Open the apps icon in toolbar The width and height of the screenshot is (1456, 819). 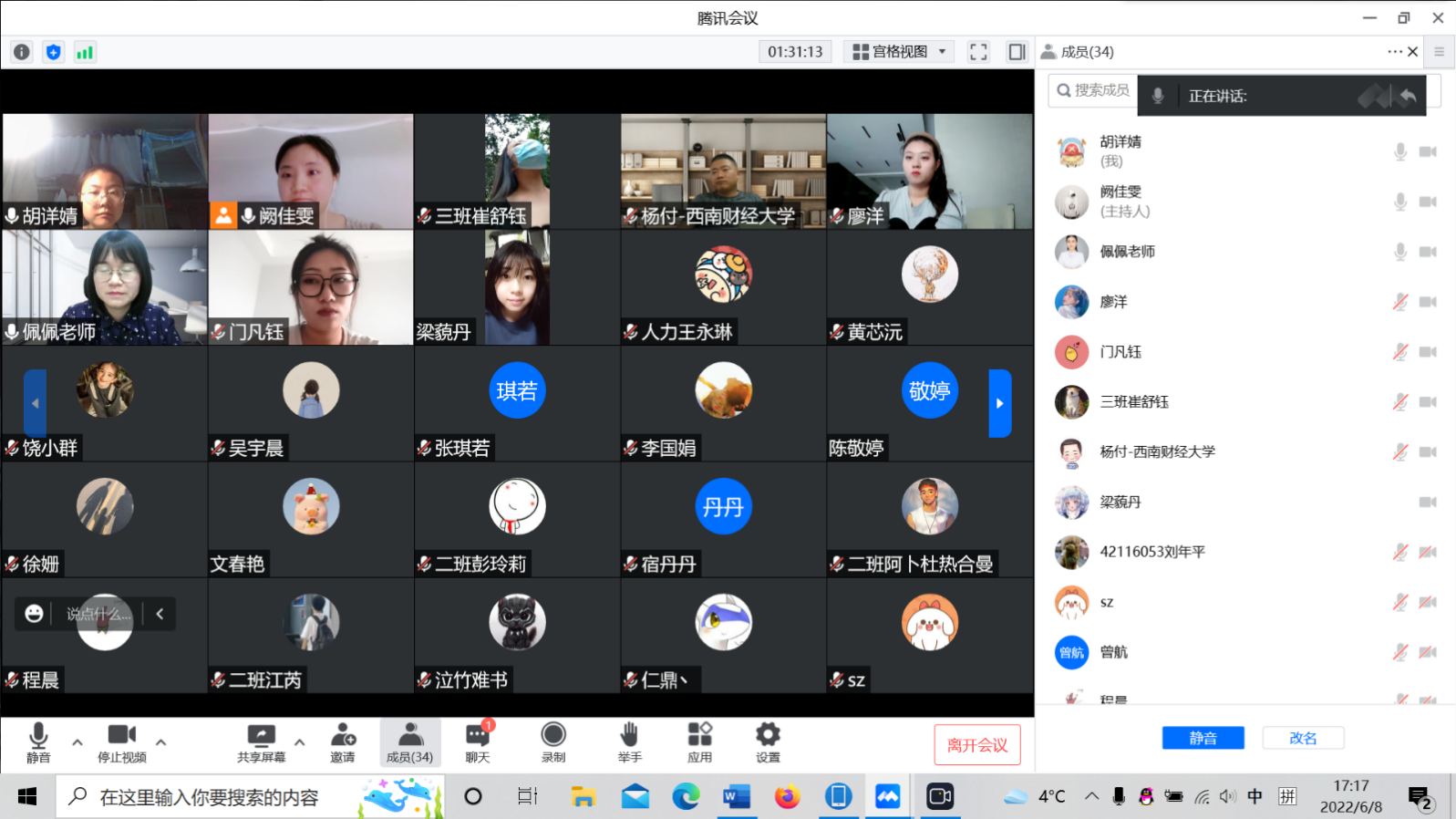699,742
